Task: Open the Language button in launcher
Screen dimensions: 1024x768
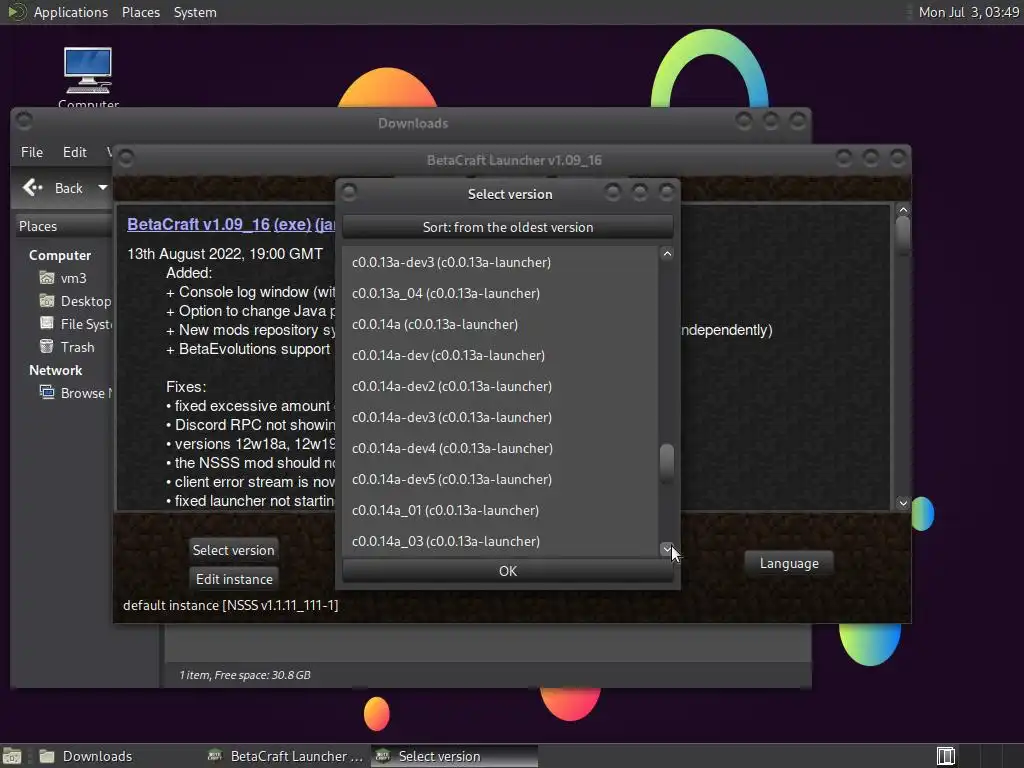Action: click(x=789, y=564)
